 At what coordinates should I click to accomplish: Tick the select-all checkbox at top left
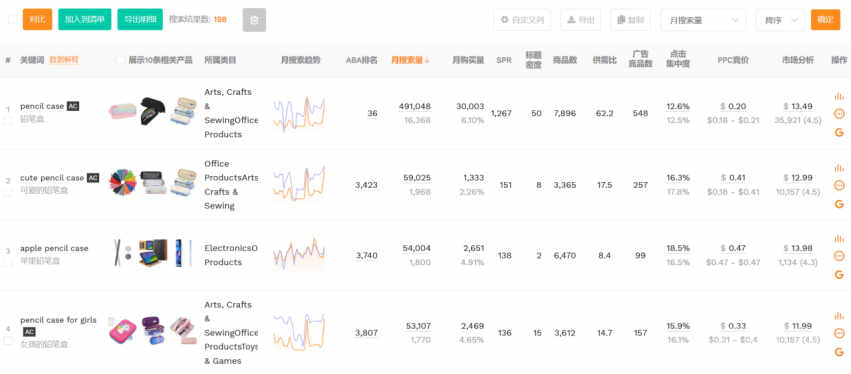pyautogui.click(x=12, y=20)
